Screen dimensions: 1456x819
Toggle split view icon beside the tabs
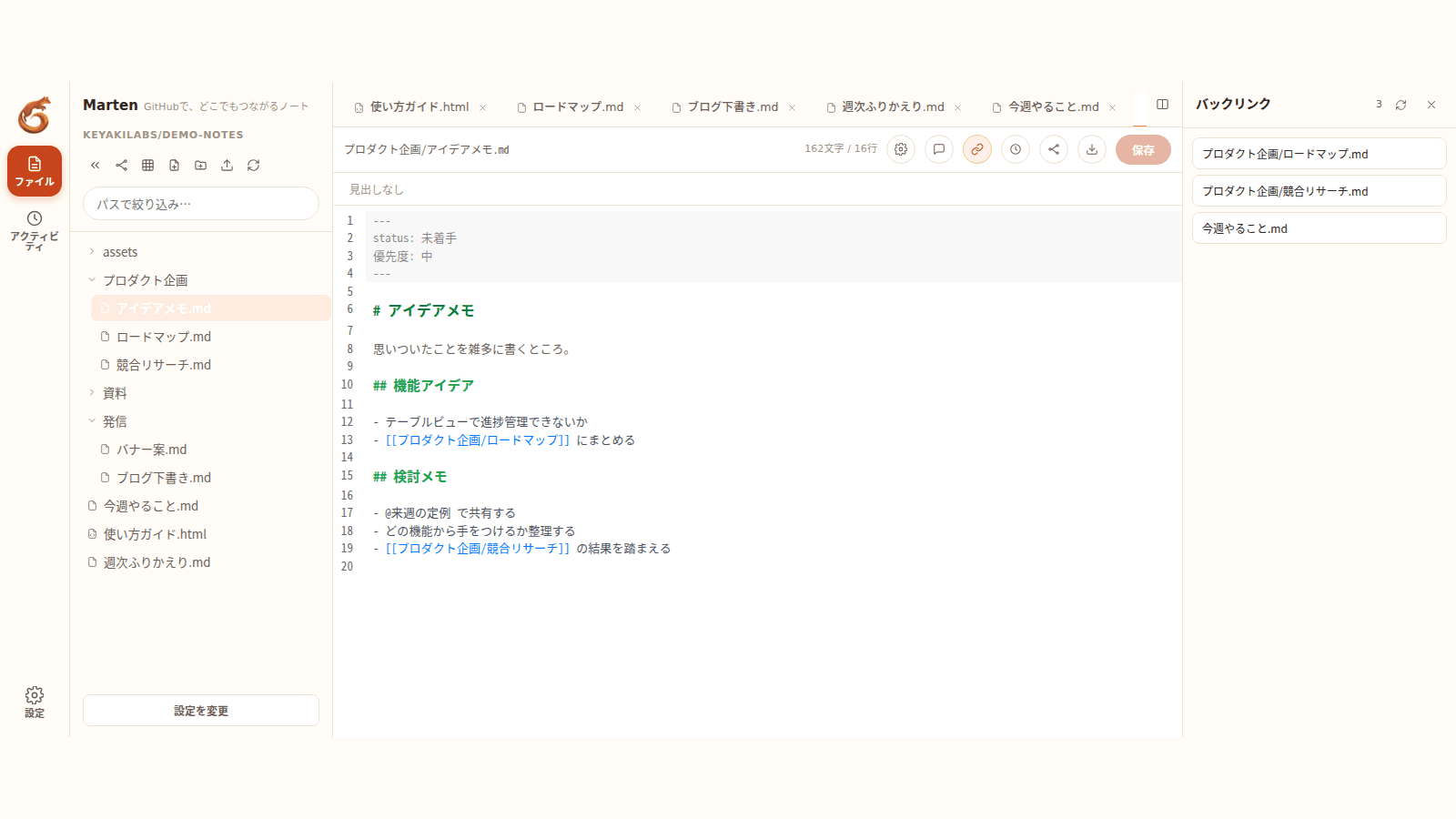(x=1162, y=105)
